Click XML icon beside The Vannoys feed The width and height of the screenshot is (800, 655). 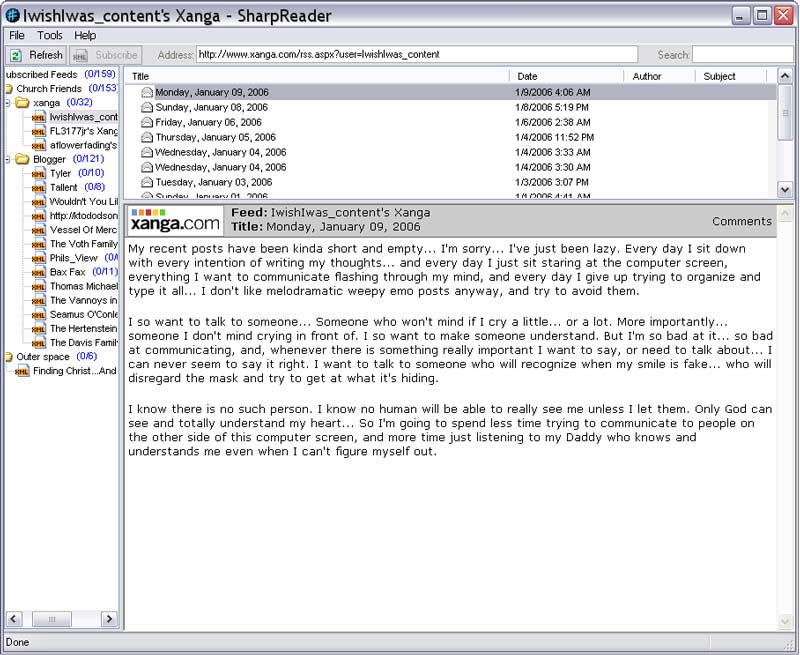(38, 300)
